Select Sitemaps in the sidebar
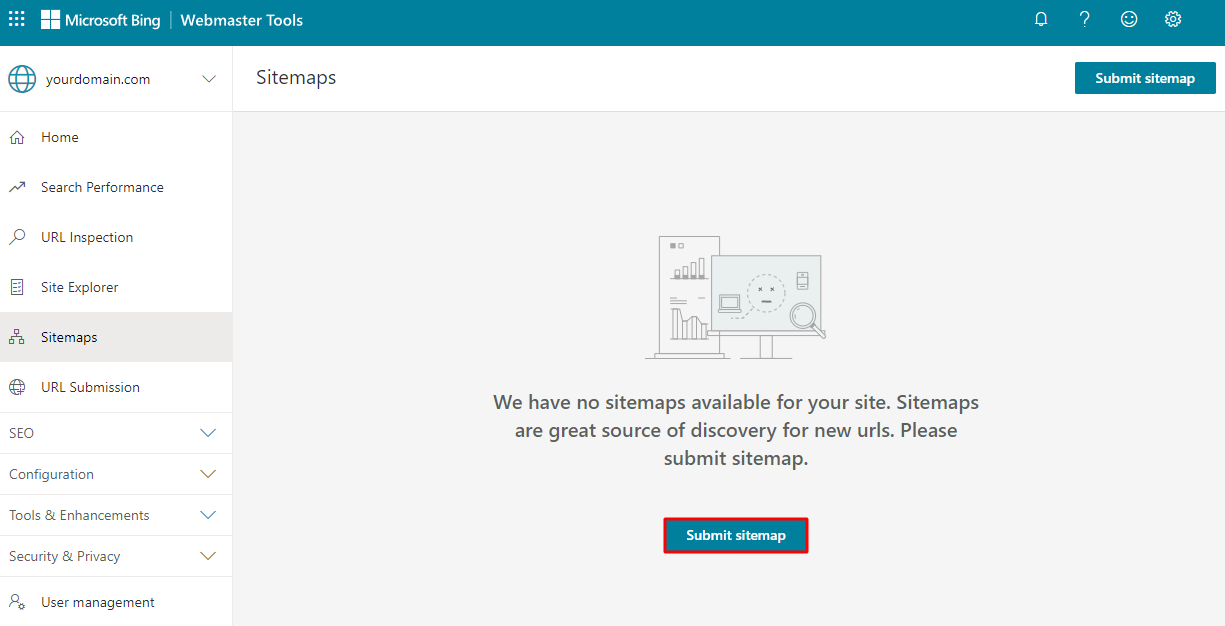 116,337
